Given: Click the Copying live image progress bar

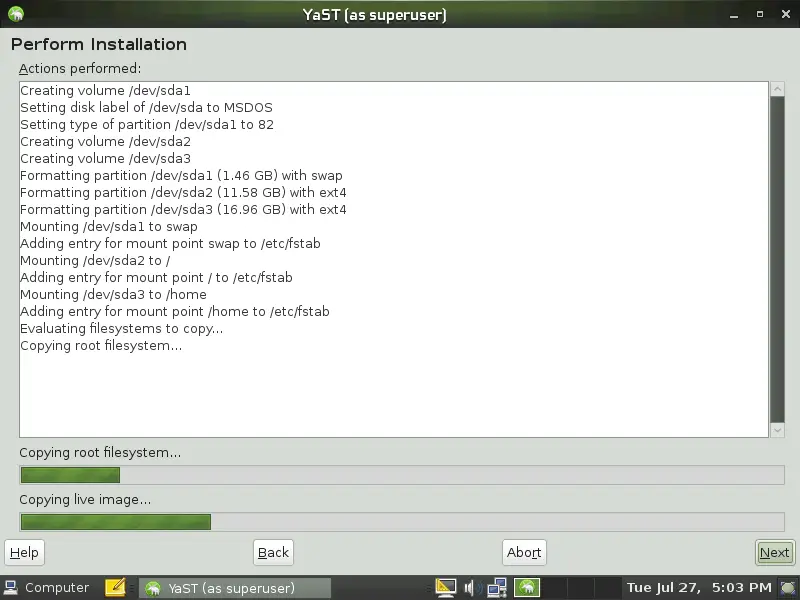Looking at the screenshot, I should point(401,522).
